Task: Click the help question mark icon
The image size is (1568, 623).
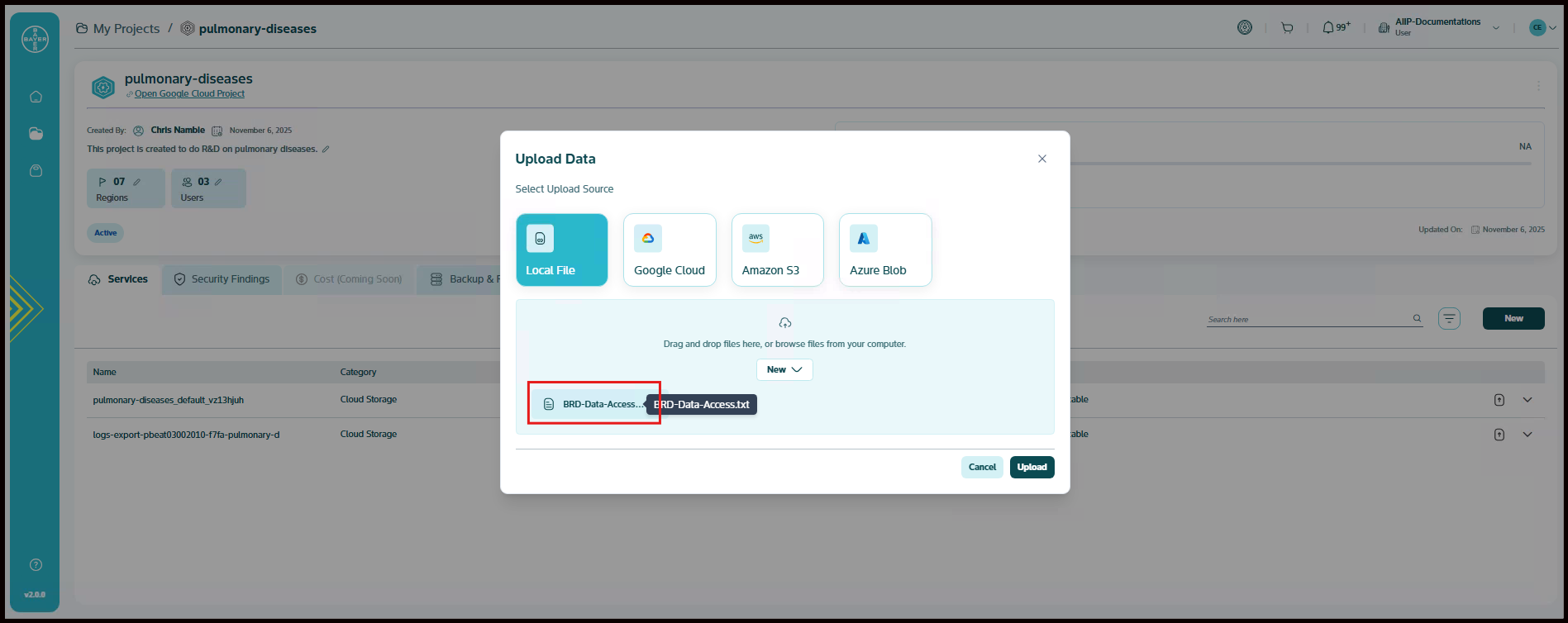Action: coord(36,565)
